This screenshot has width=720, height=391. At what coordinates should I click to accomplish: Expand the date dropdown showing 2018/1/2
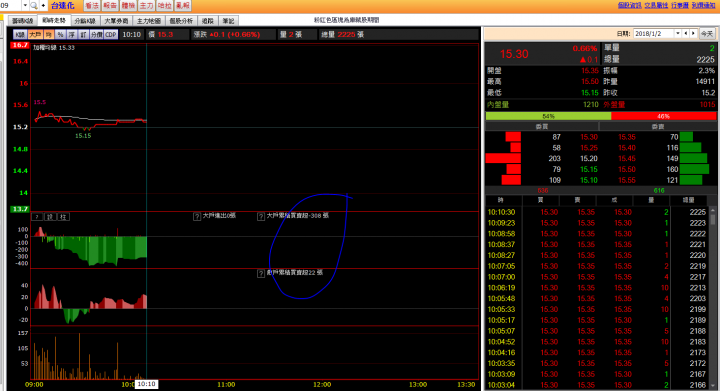677,34
